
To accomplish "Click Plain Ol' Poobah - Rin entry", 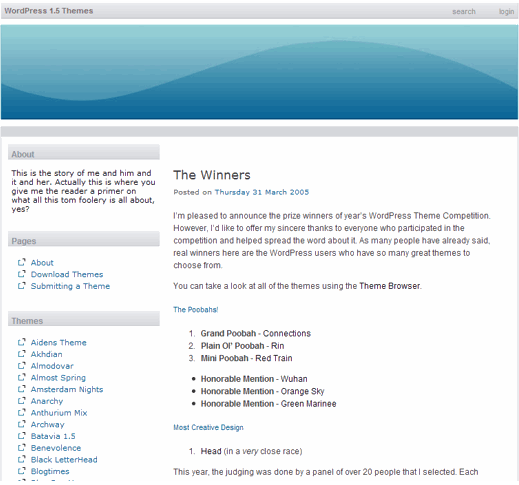I will pos(242,346).
